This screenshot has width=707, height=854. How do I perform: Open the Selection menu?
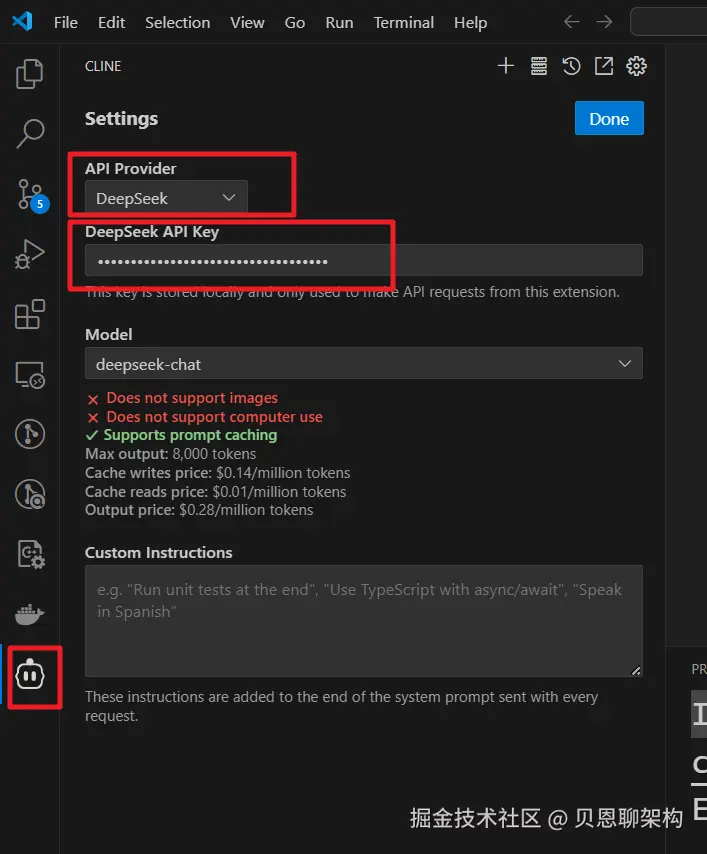tap(177, 22)
